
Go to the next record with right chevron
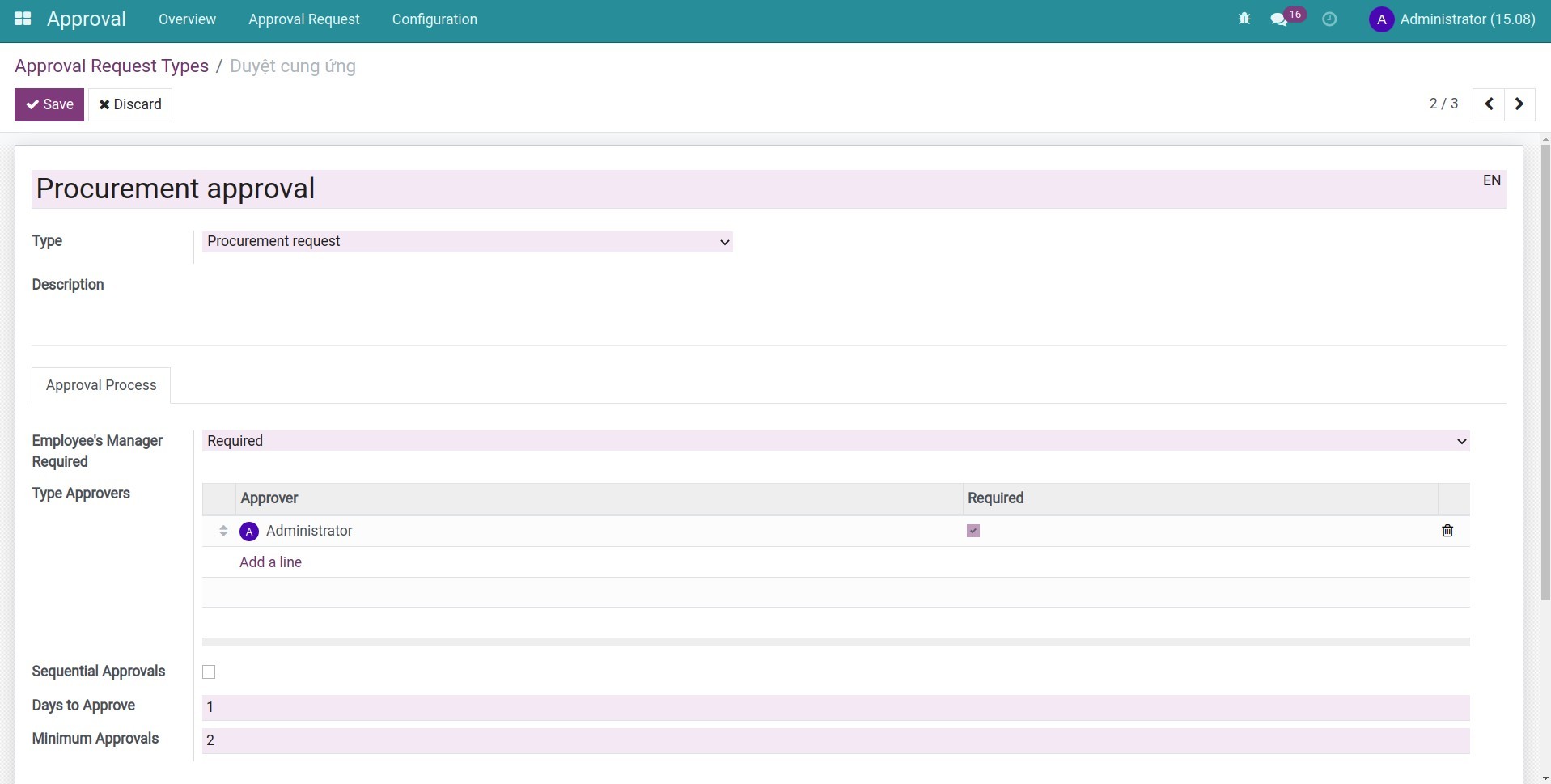pyautogui.click(x=1519, y=104)
